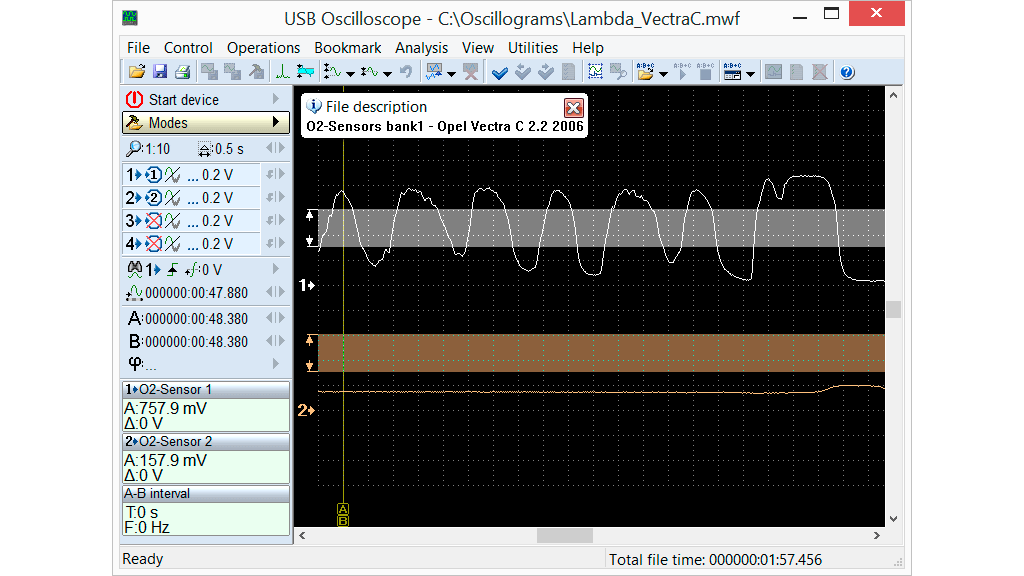Click the orange channel 2 range band
This screenshot has height=576, width=1024.
tap(600, 353)
